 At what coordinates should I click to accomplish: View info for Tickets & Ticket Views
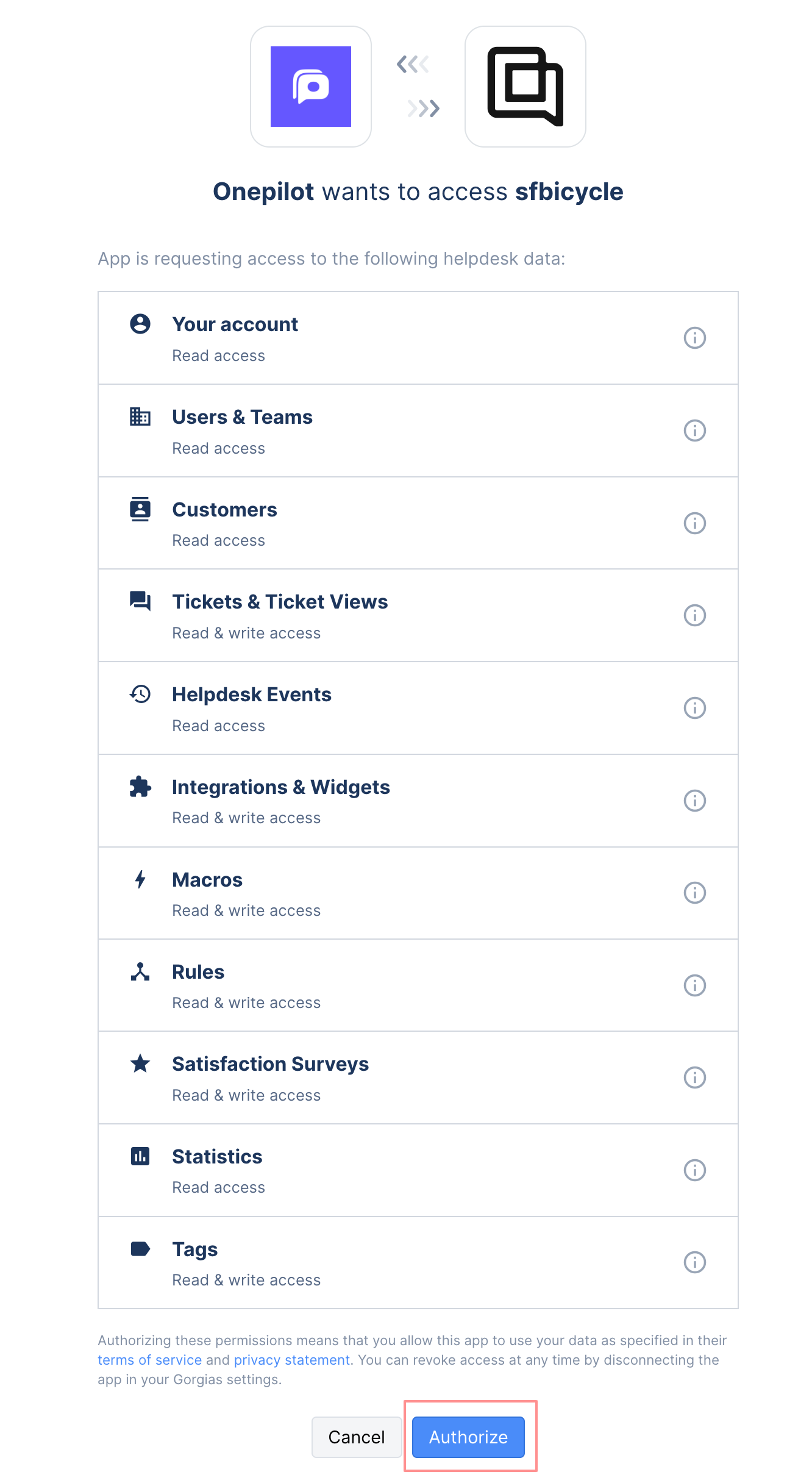694,615
